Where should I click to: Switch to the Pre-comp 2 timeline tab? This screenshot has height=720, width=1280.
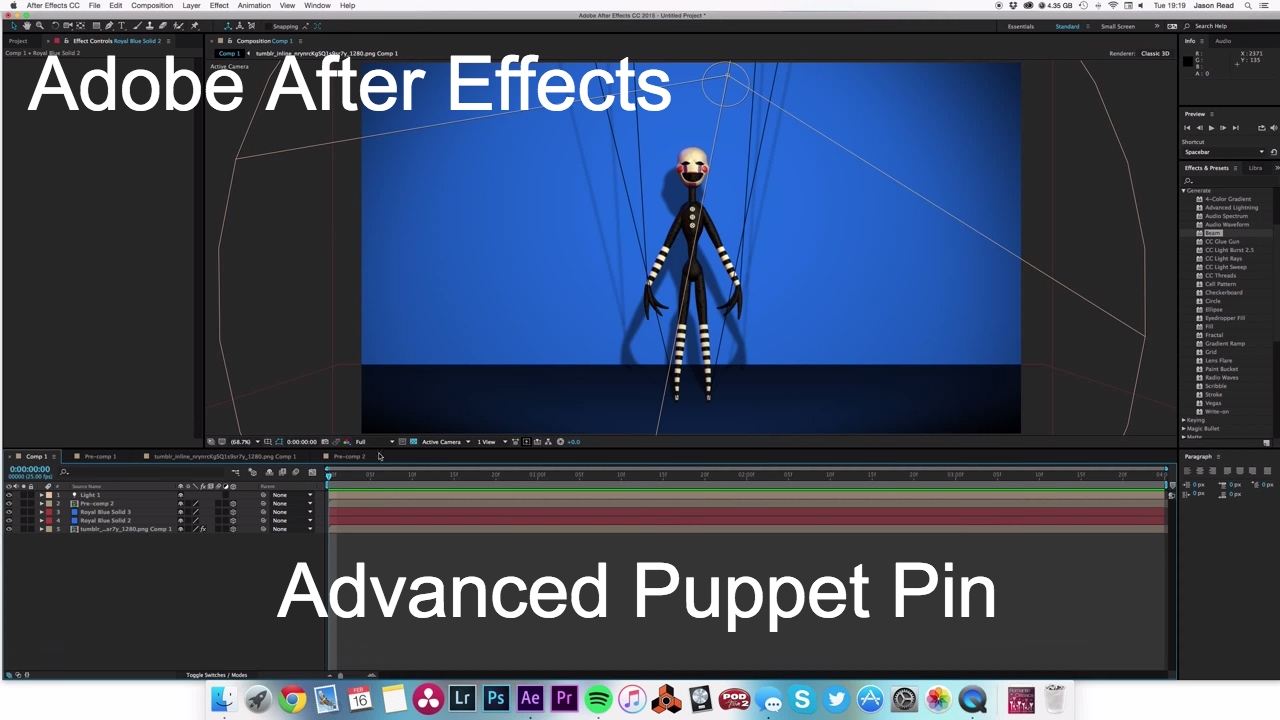[x=349, y=456]
